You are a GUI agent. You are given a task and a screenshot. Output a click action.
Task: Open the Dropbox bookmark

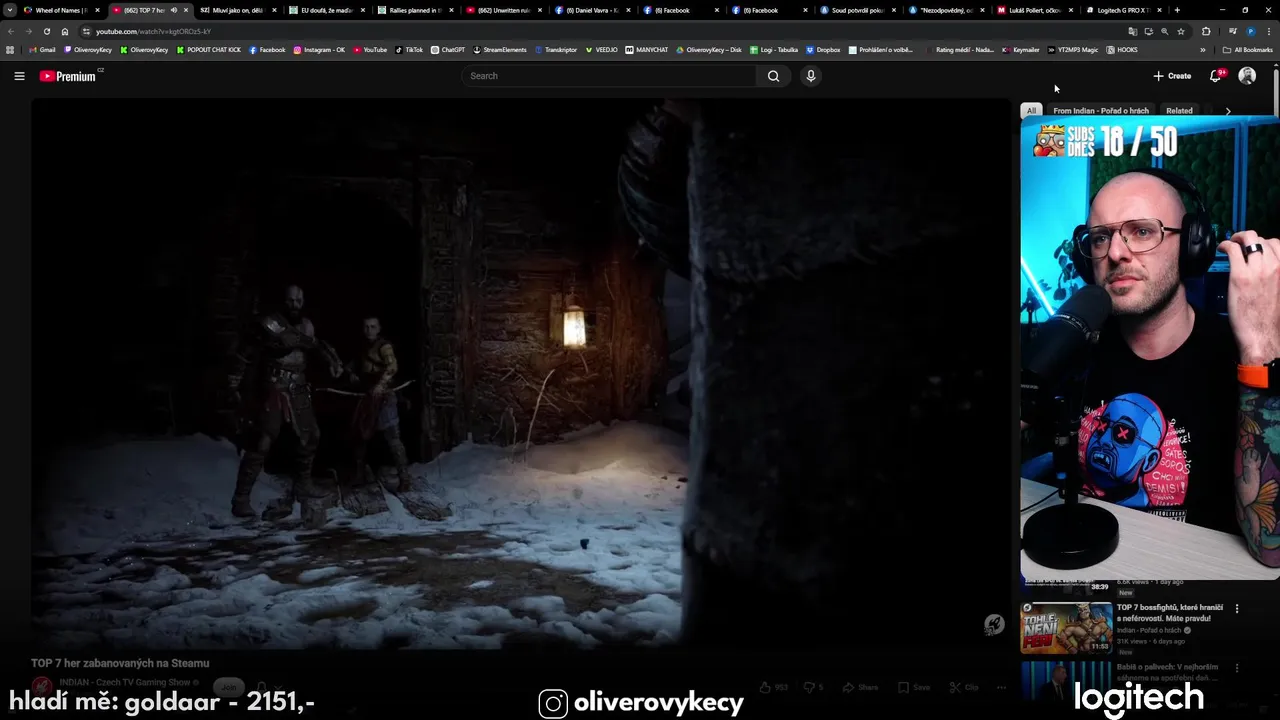[x=823, y=50]
